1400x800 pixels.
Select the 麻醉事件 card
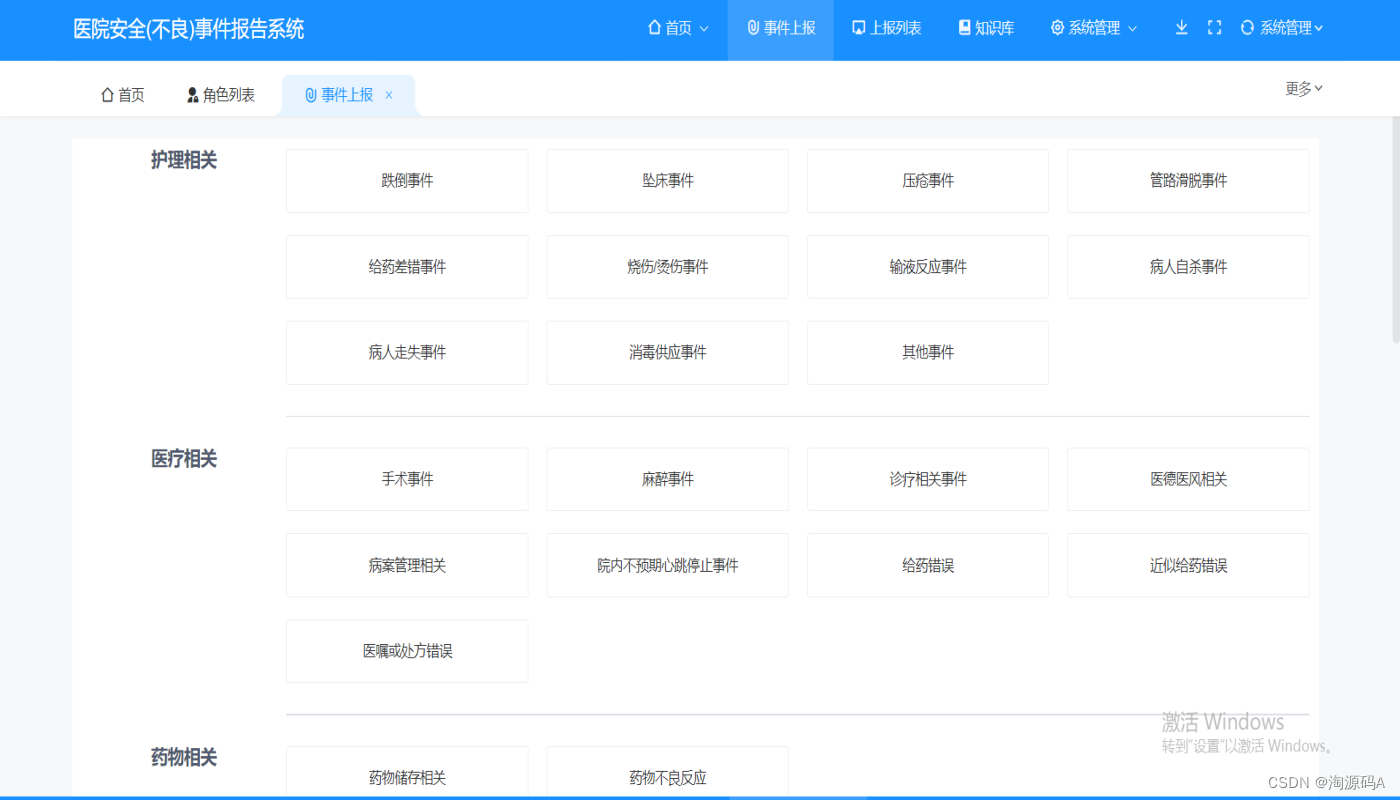[668, 480]
